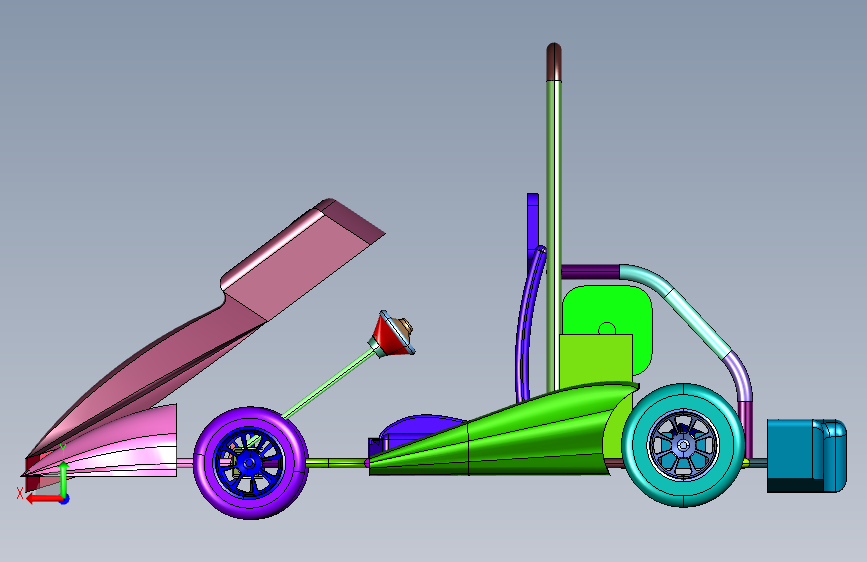The height and width of the screenshot is (562, 867).
Task: Select the red steering wheel cone
Action: (387, 334)
